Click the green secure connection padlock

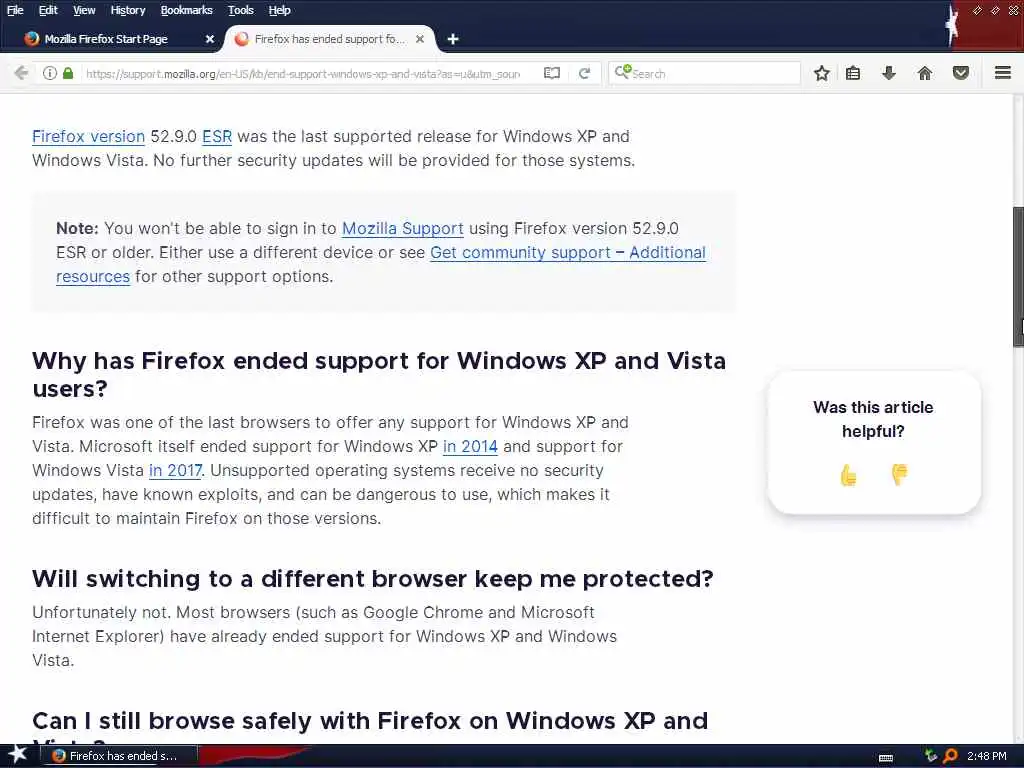pos(68,73)
